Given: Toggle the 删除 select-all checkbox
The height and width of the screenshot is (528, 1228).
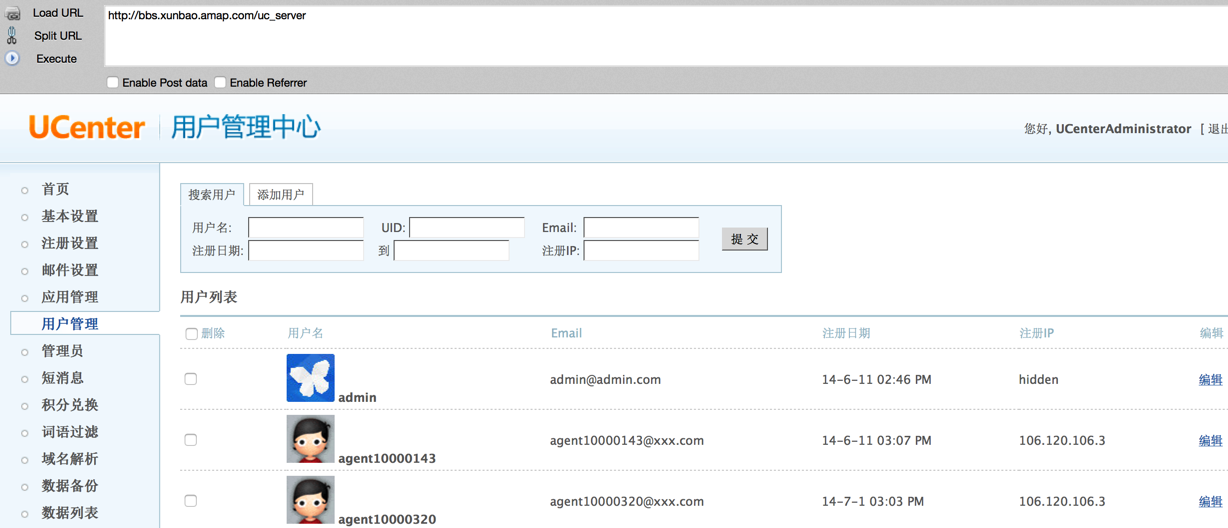Looking at the screenshot, I should (x=191, y=334).
